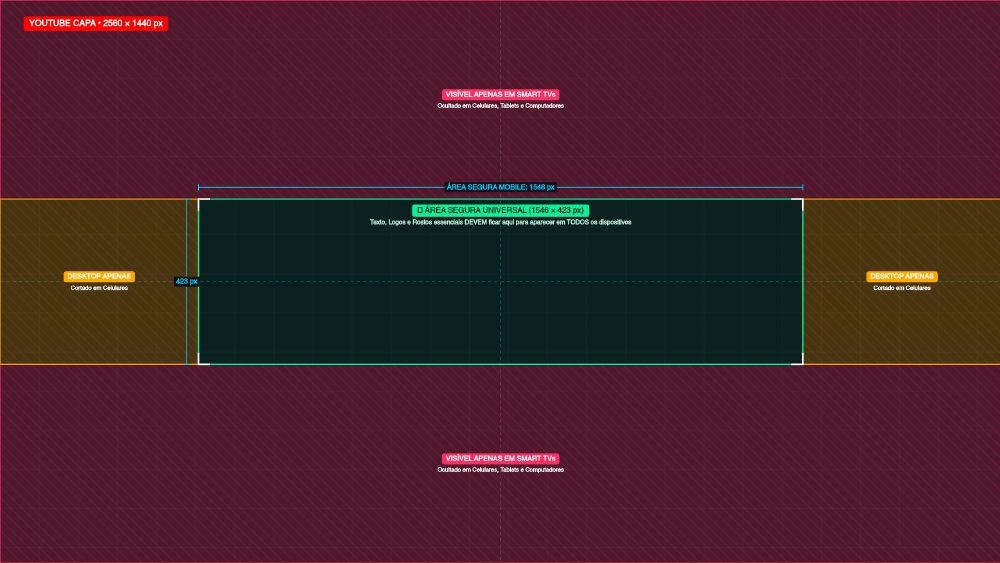
Task: Click the lower "Ocultado em Celulares, Tablets e Computadores" caption
Action: (500, 470)
